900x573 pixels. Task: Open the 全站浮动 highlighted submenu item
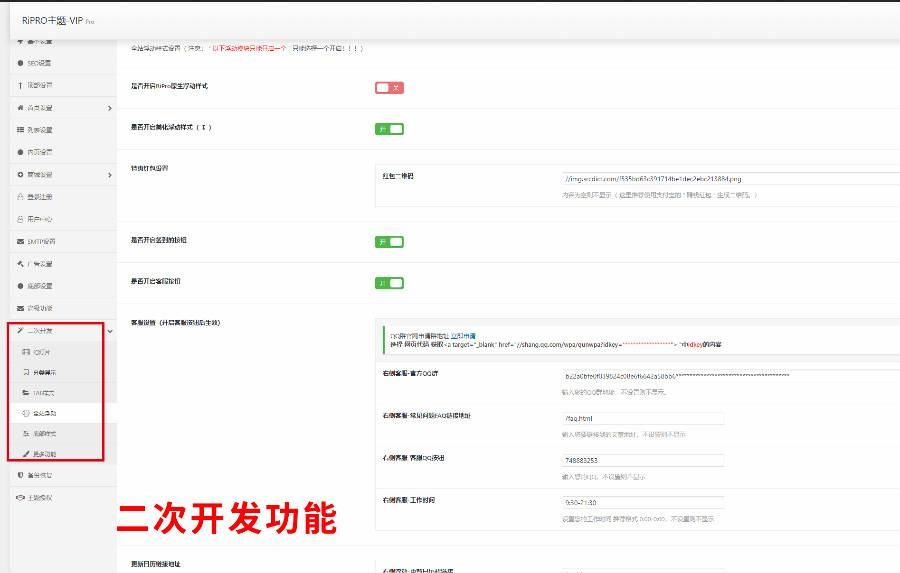coord(44,412)
